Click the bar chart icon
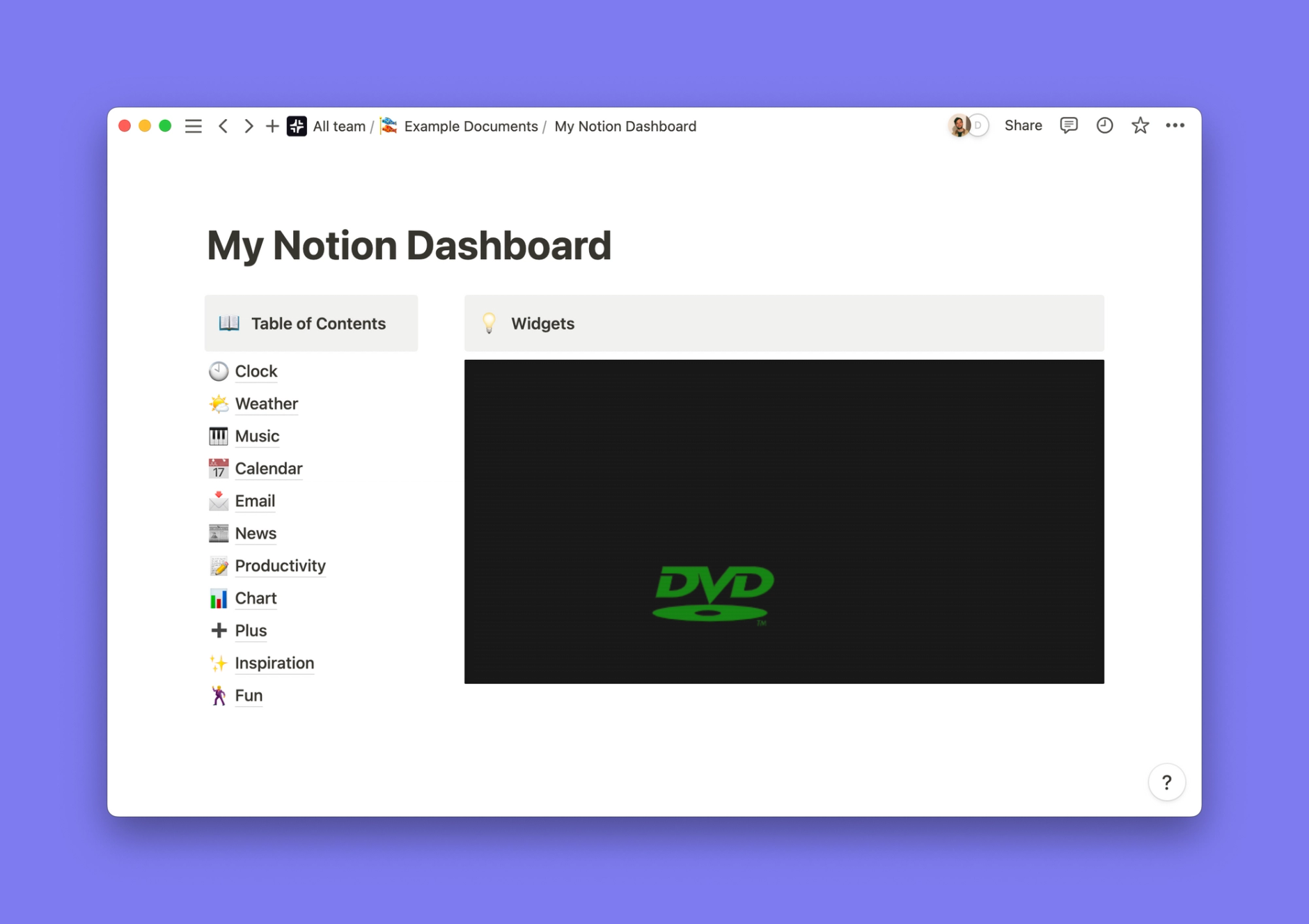The width and height of the screenshot is (1309, 924). pos(219,598)
